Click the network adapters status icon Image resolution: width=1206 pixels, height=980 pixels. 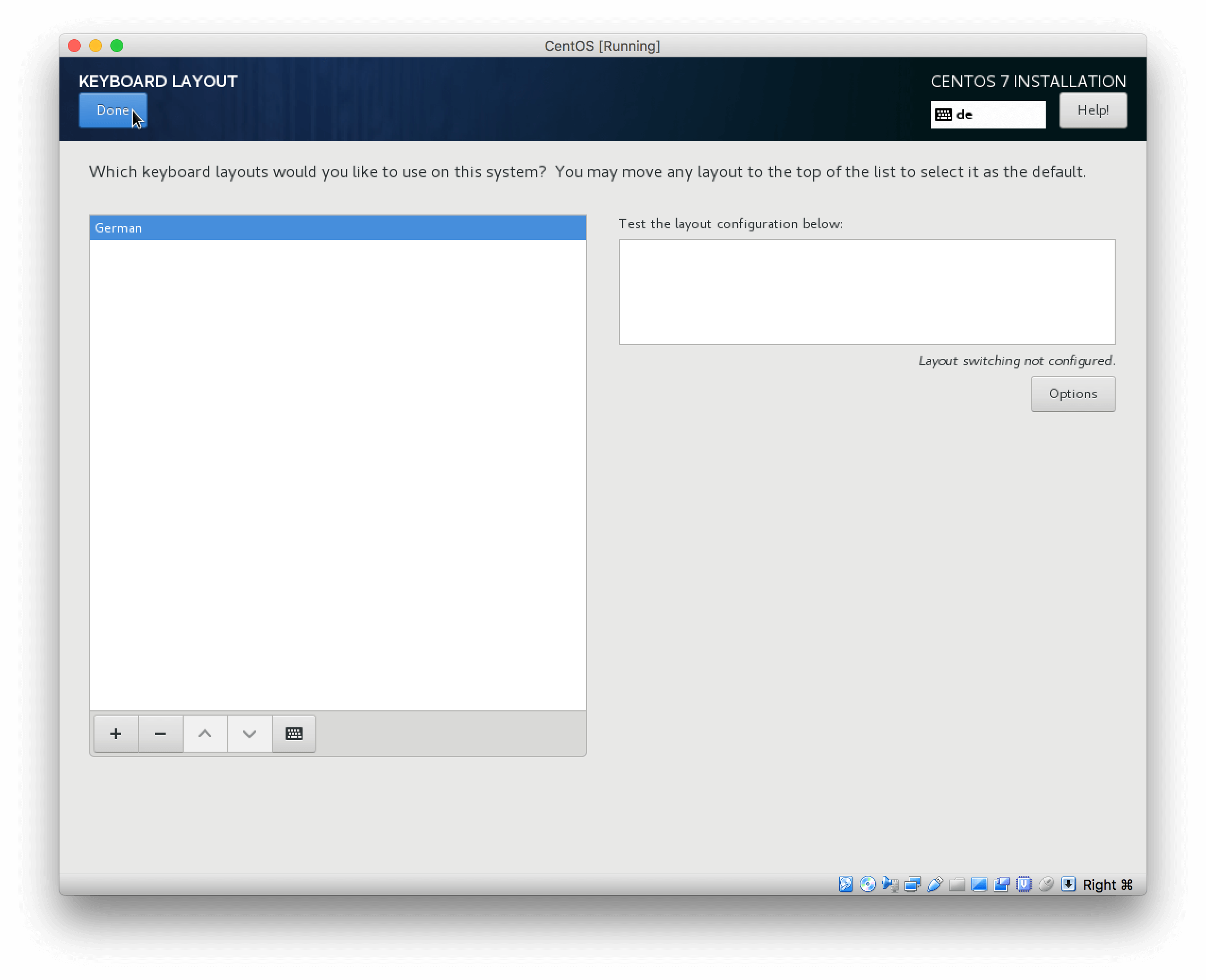[912, 884]
